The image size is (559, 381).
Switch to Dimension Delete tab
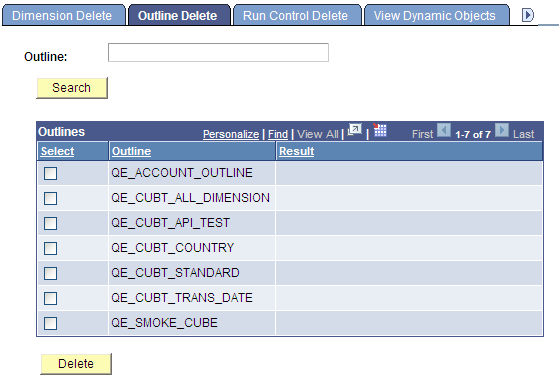(x=64, y=16)
